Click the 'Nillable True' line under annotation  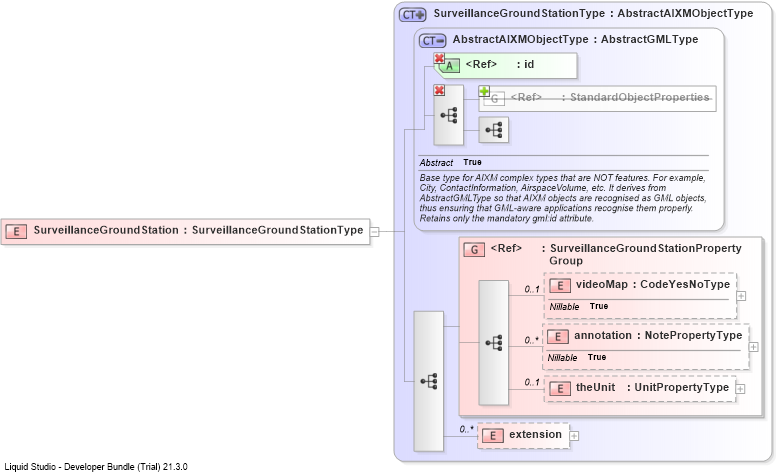pyautogui.click(x=577, y=357)
